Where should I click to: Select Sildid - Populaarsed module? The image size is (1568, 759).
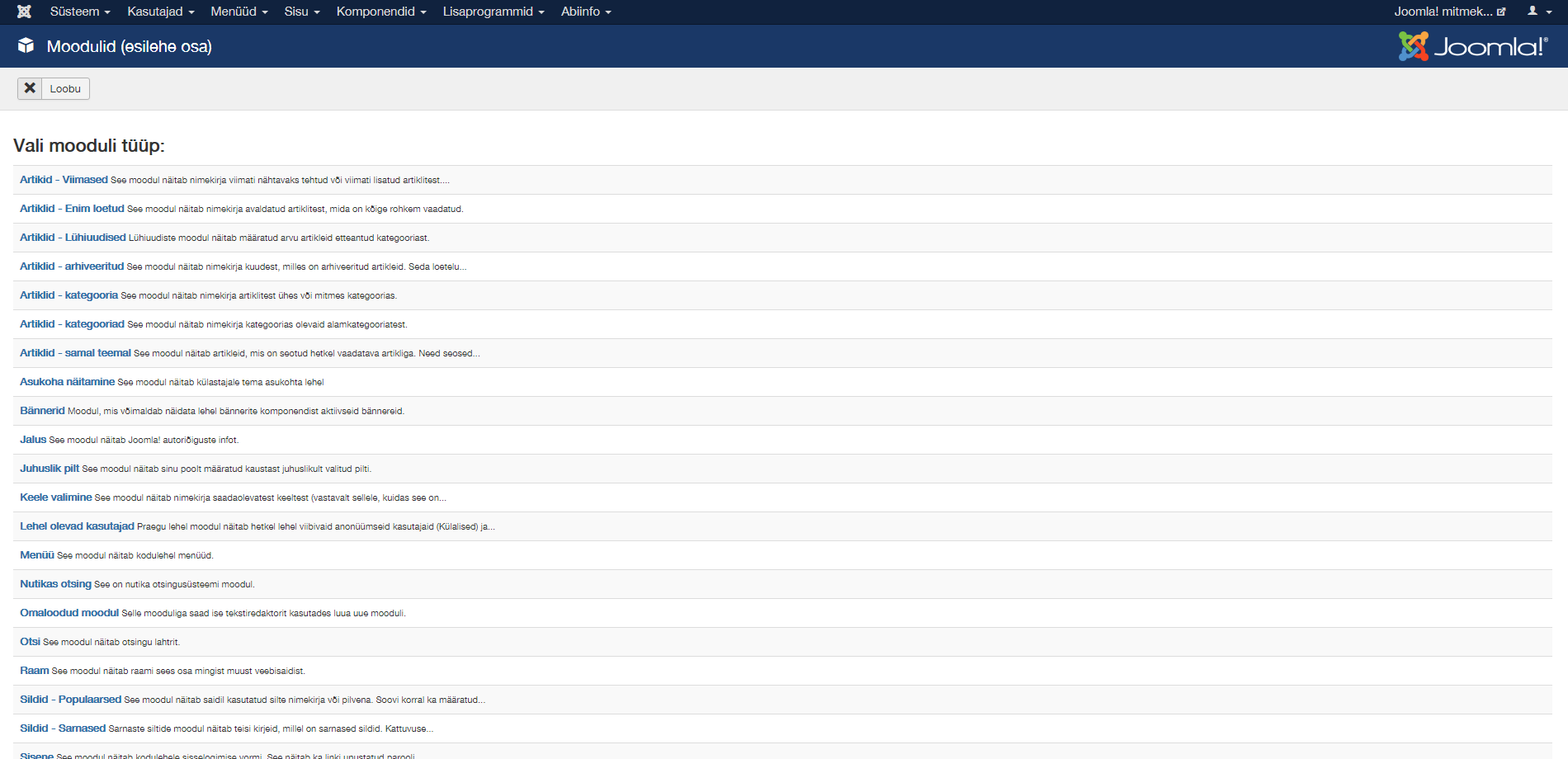pyautogui.click(x=70, y=700)
